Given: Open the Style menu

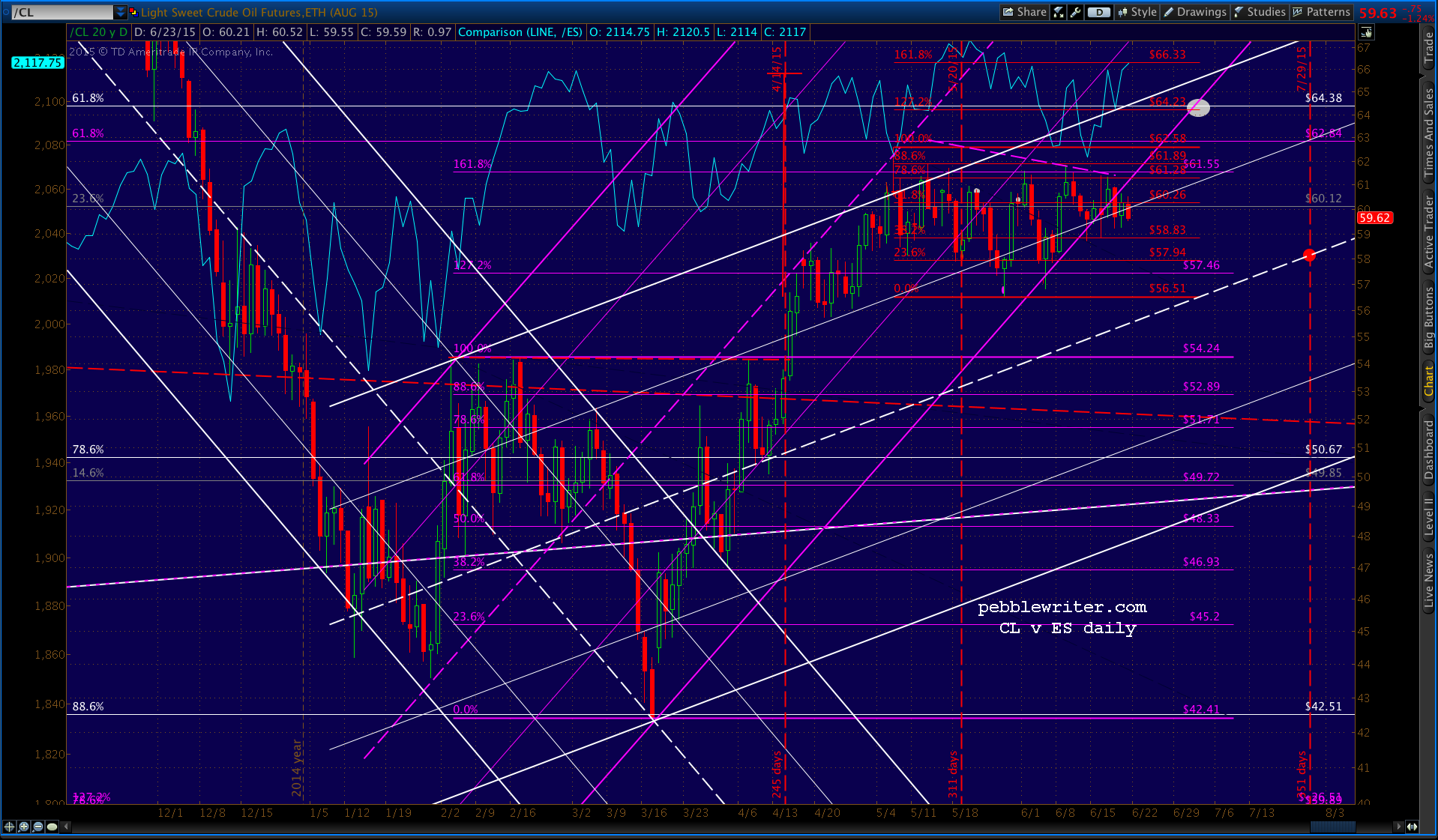Looking at the screenshot, I should 1137,12.
